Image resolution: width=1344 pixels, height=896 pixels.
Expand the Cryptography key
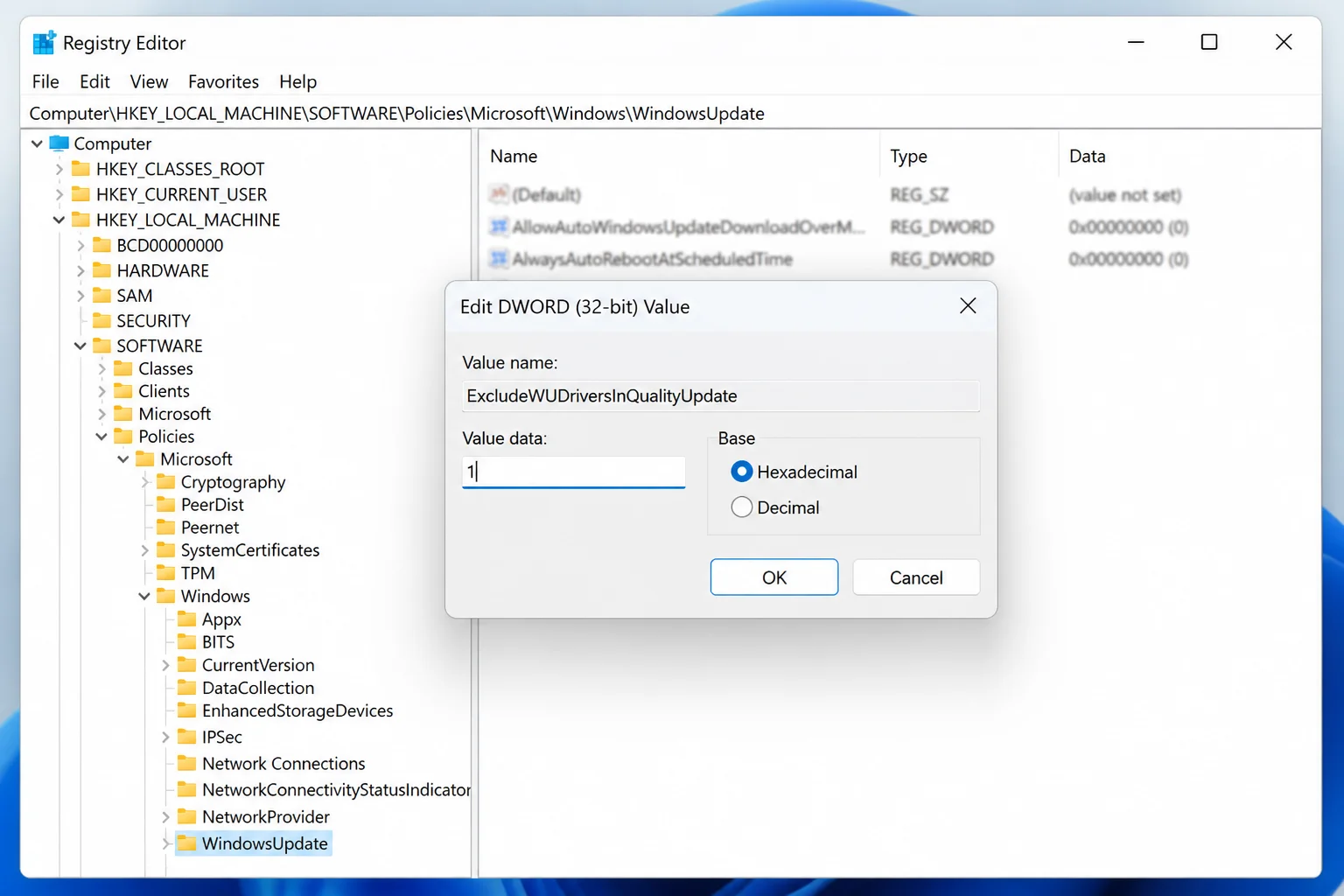tap(144, 482)
